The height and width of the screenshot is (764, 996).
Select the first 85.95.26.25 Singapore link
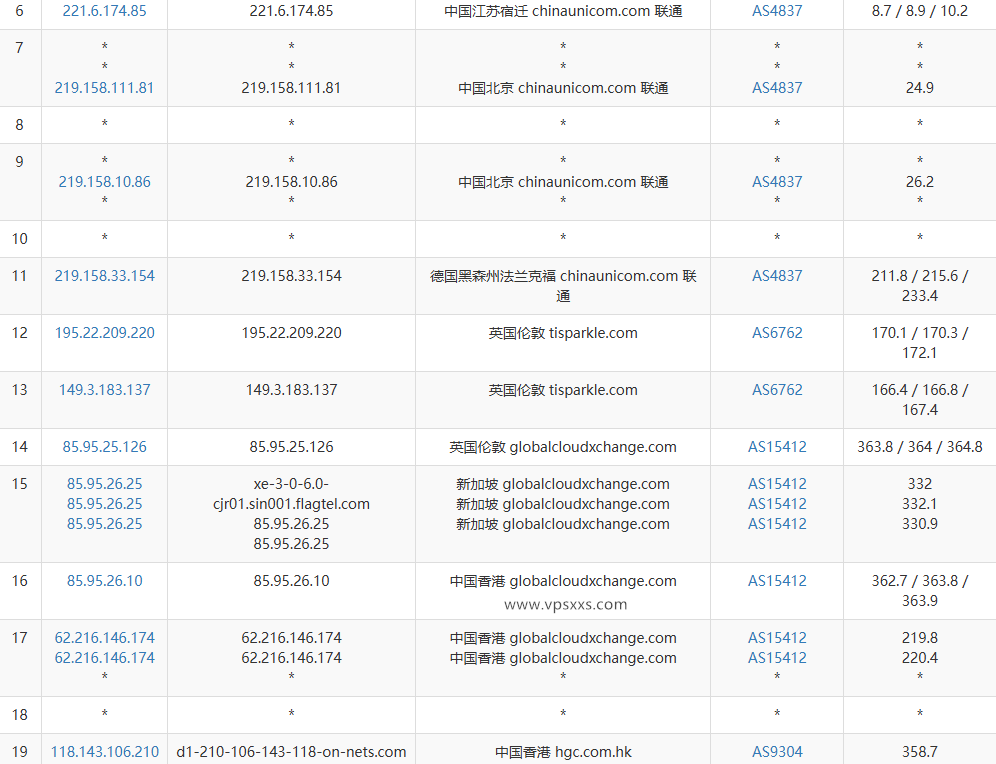[x=104, y=483]
